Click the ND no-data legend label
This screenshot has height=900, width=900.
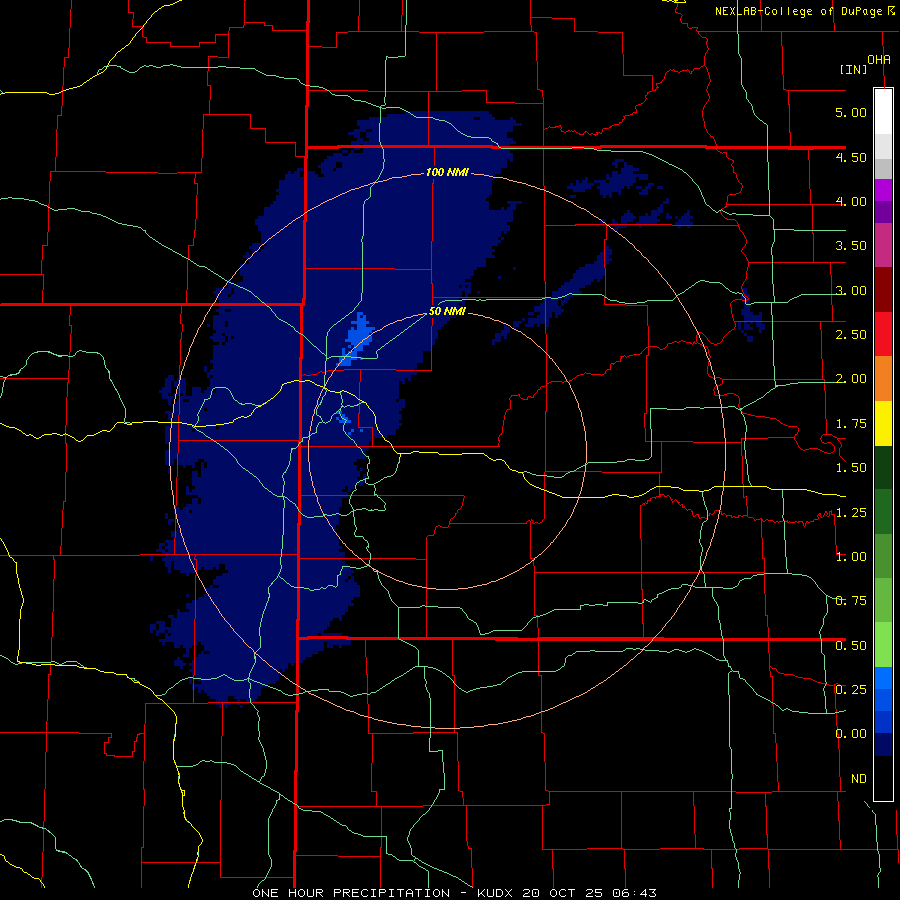(859, 779)
